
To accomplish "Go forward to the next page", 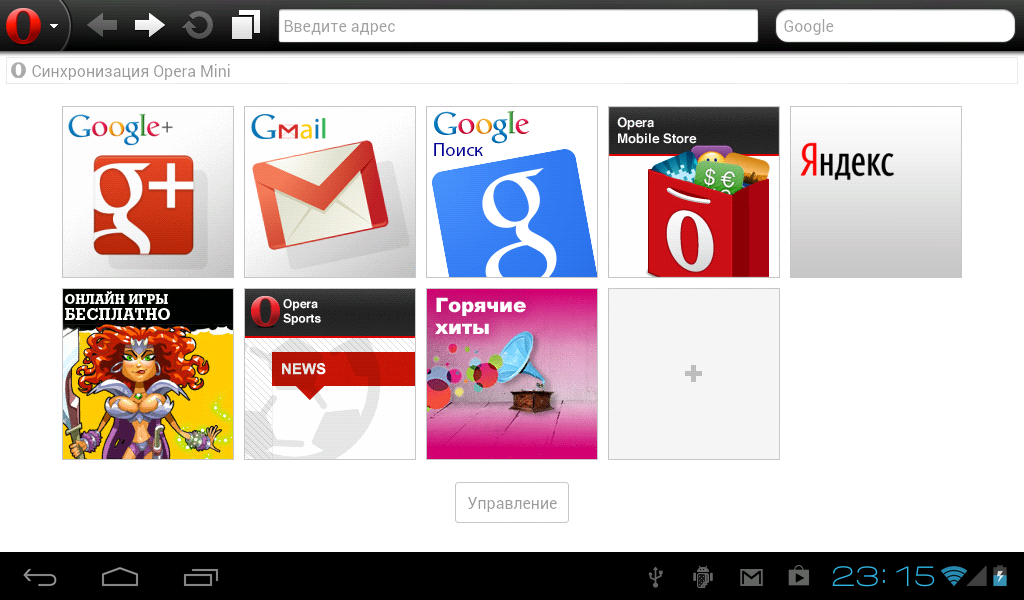I will [x=150, y=25].
